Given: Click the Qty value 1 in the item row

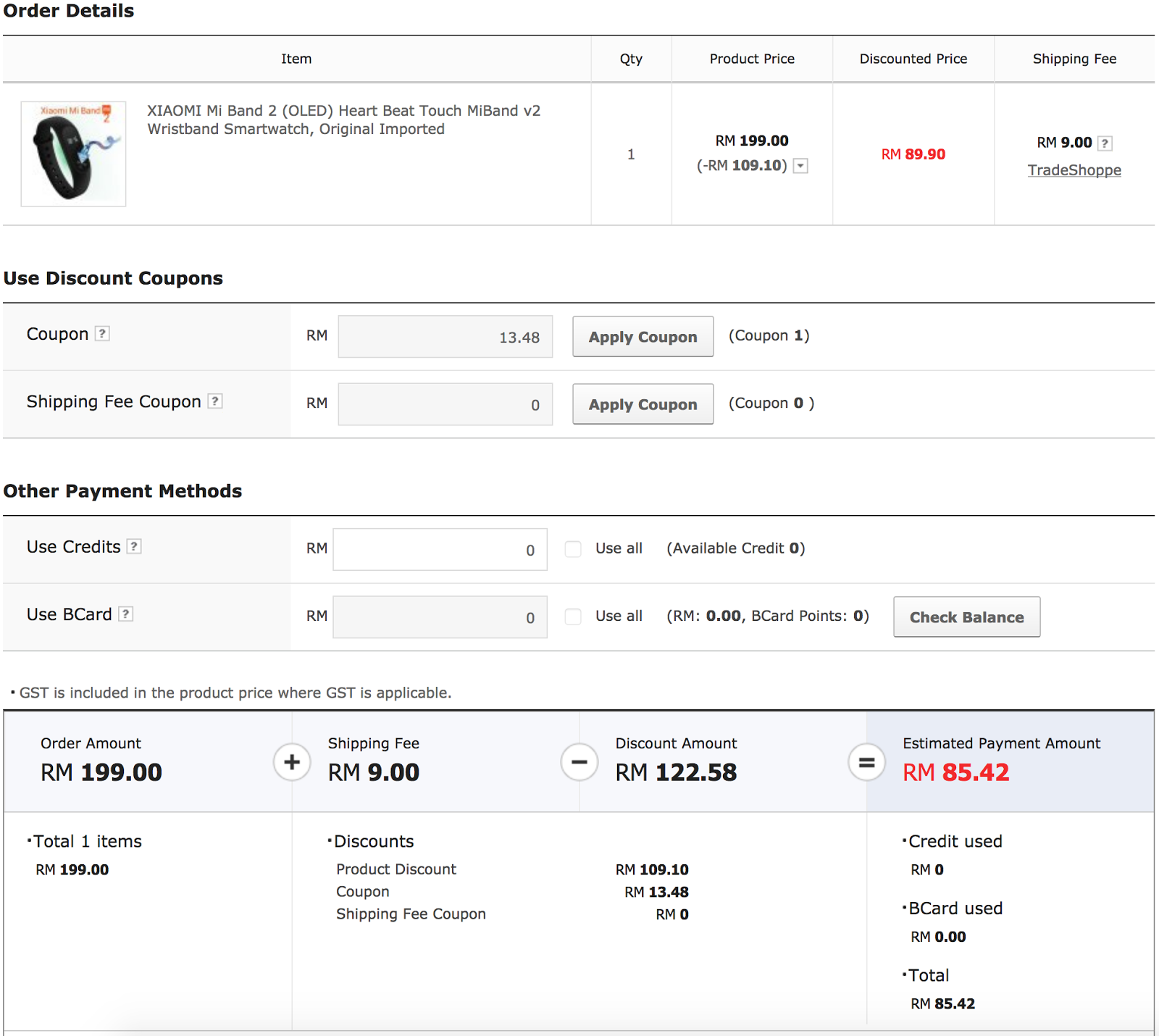Looking at the screenshot, I should 631,154.
